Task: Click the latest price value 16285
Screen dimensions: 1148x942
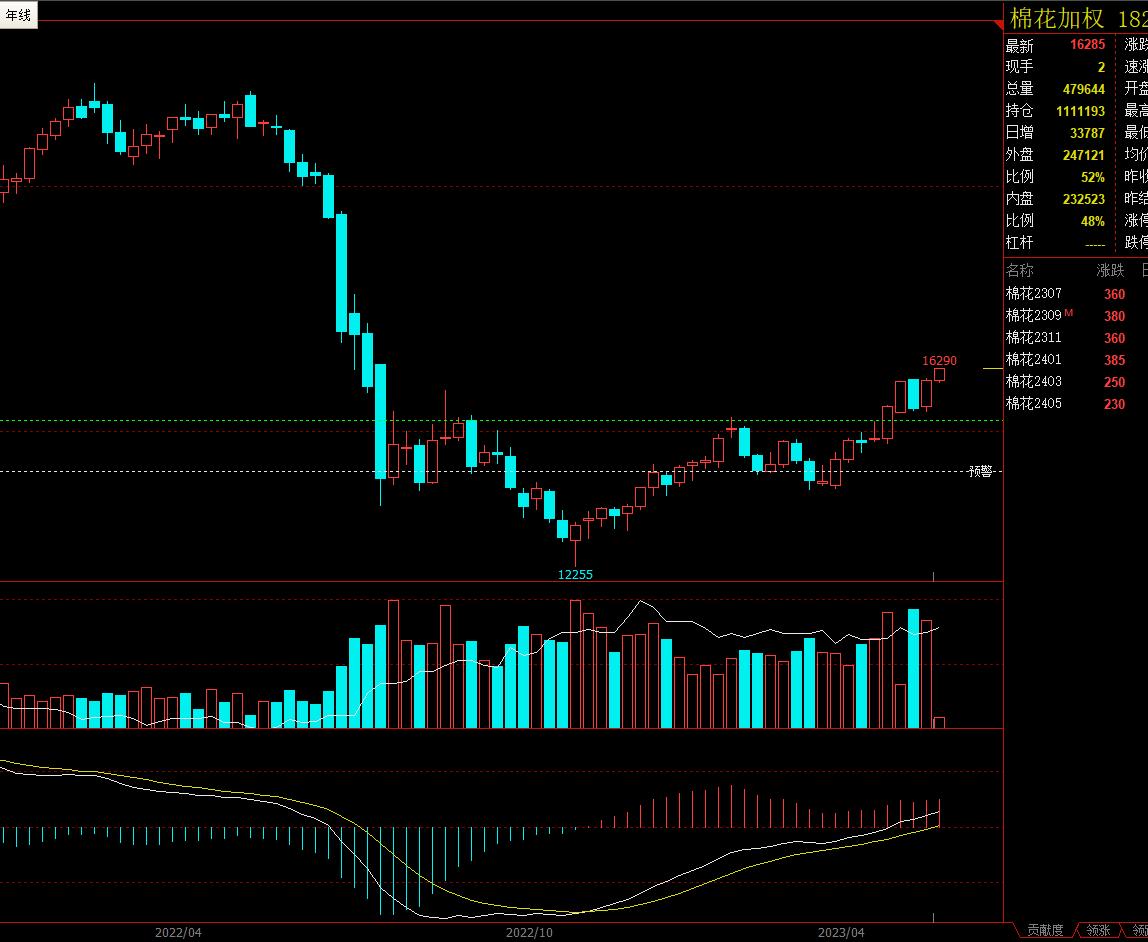Action: point(1087,45)
